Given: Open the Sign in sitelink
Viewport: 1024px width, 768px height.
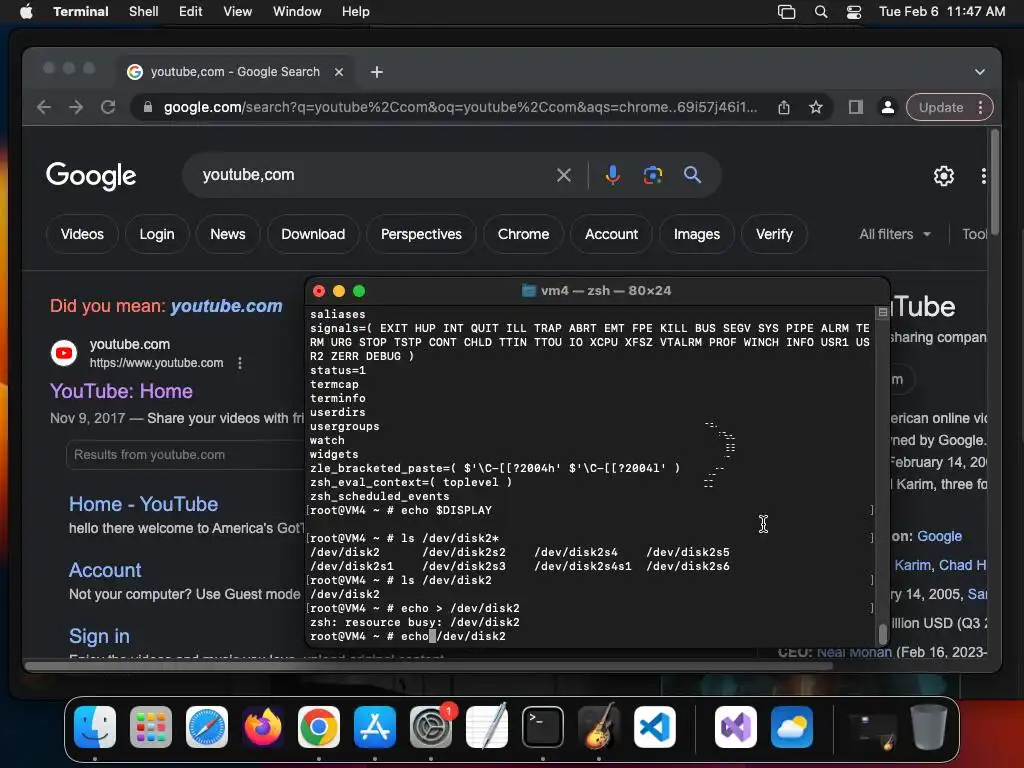Looking at the screenshot, I should pos(99,636).
